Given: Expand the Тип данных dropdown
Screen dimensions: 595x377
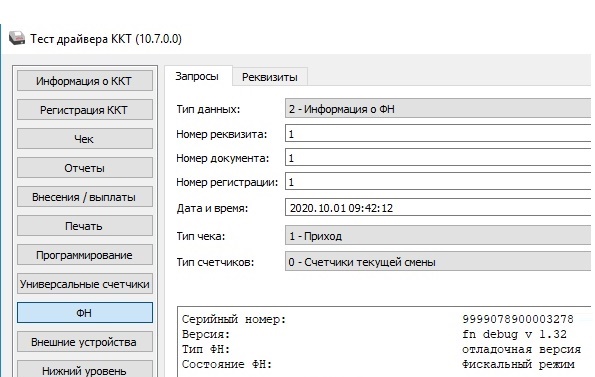Looking at the screenshot, I should pyautogui.click(x=439, y=109).
